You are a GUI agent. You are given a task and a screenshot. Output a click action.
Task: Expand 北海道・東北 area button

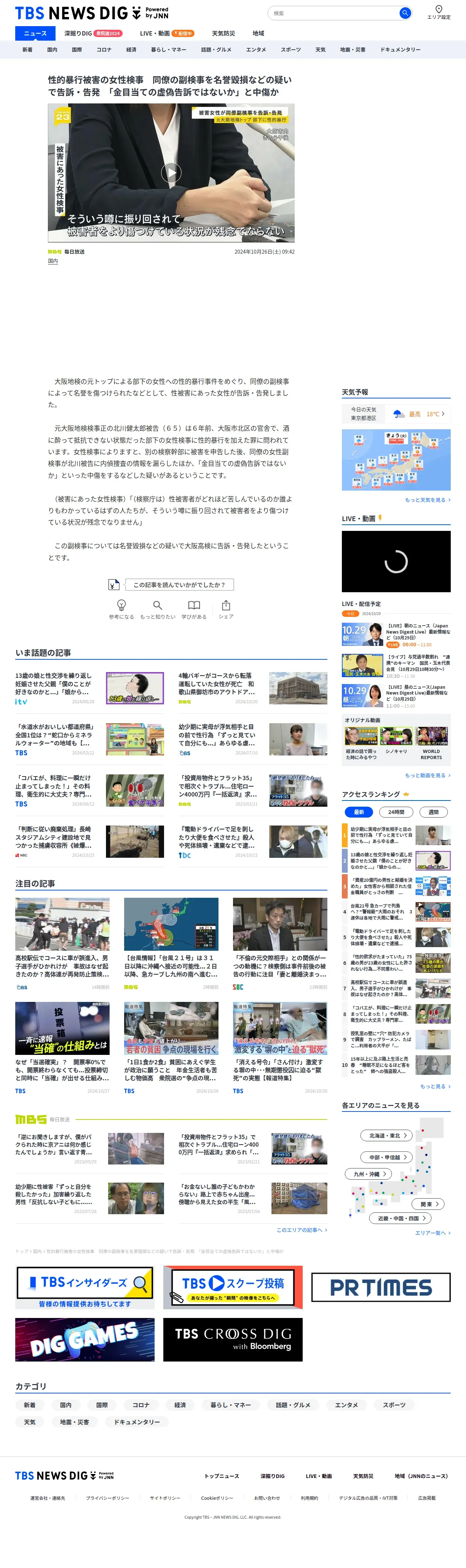tap(387, 1136)
